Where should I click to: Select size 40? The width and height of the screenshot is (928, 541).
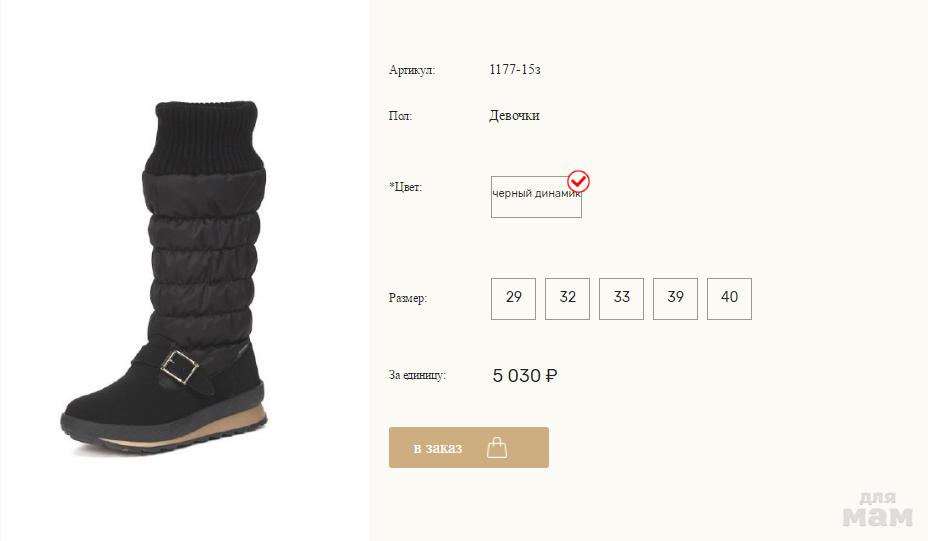point(729,299)
